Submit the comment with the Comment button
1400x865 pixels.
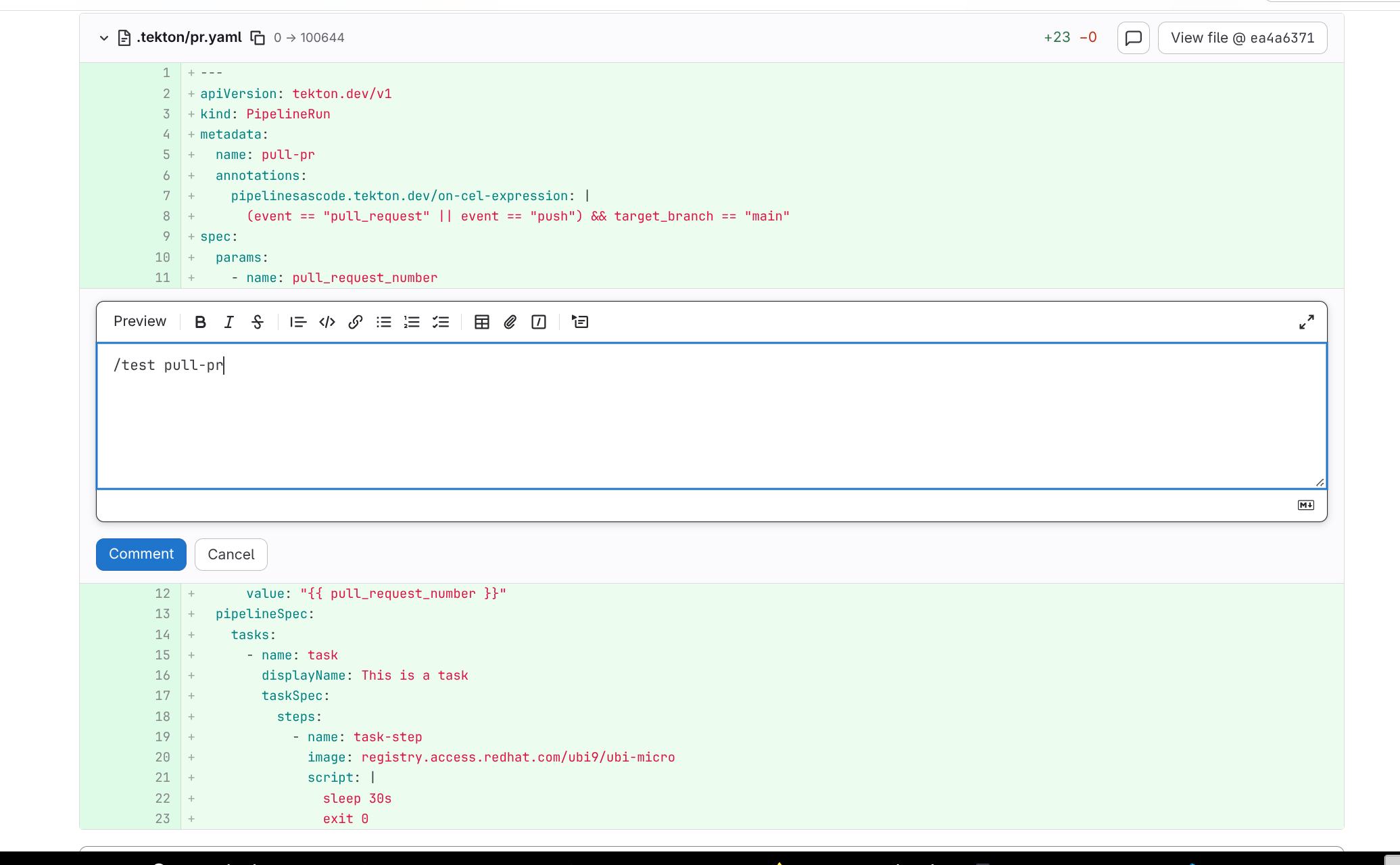click(x=141, y=554)
